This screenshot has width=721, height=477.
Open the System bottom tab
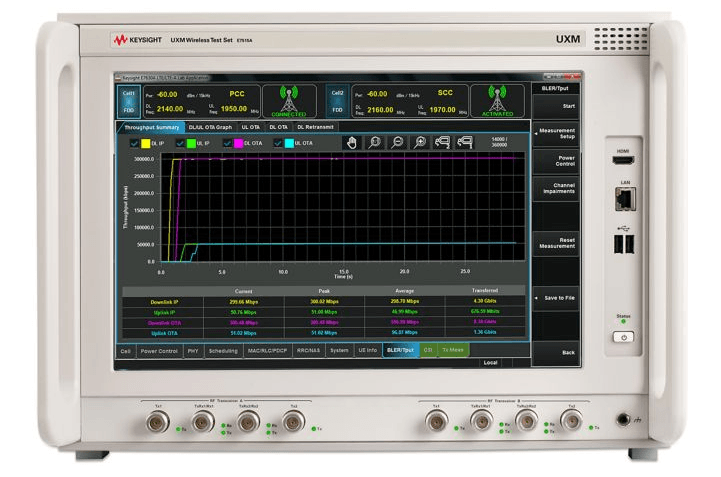339,351
